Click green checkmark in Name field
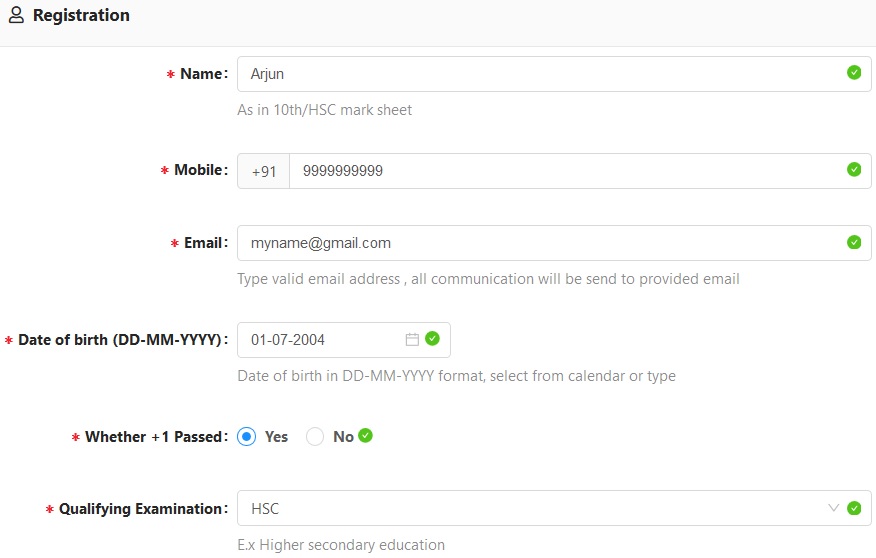876x558 pixels. [x=854, y=72]
